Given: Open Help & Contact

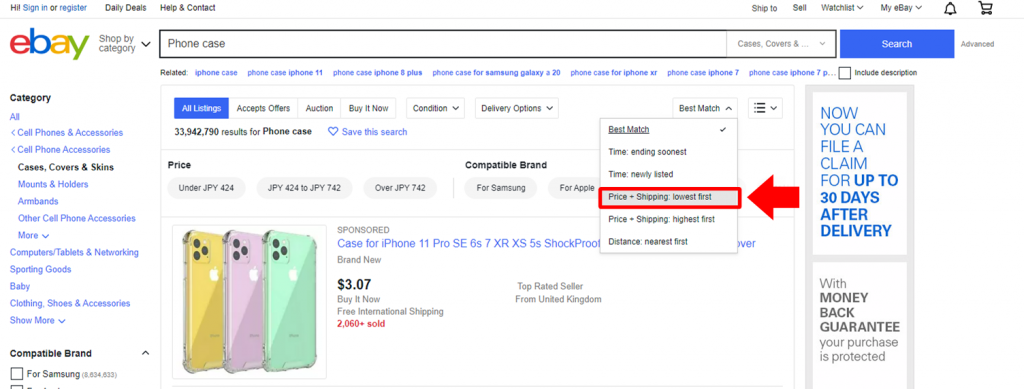Looking at the screenshot, I should pos(187,8).
